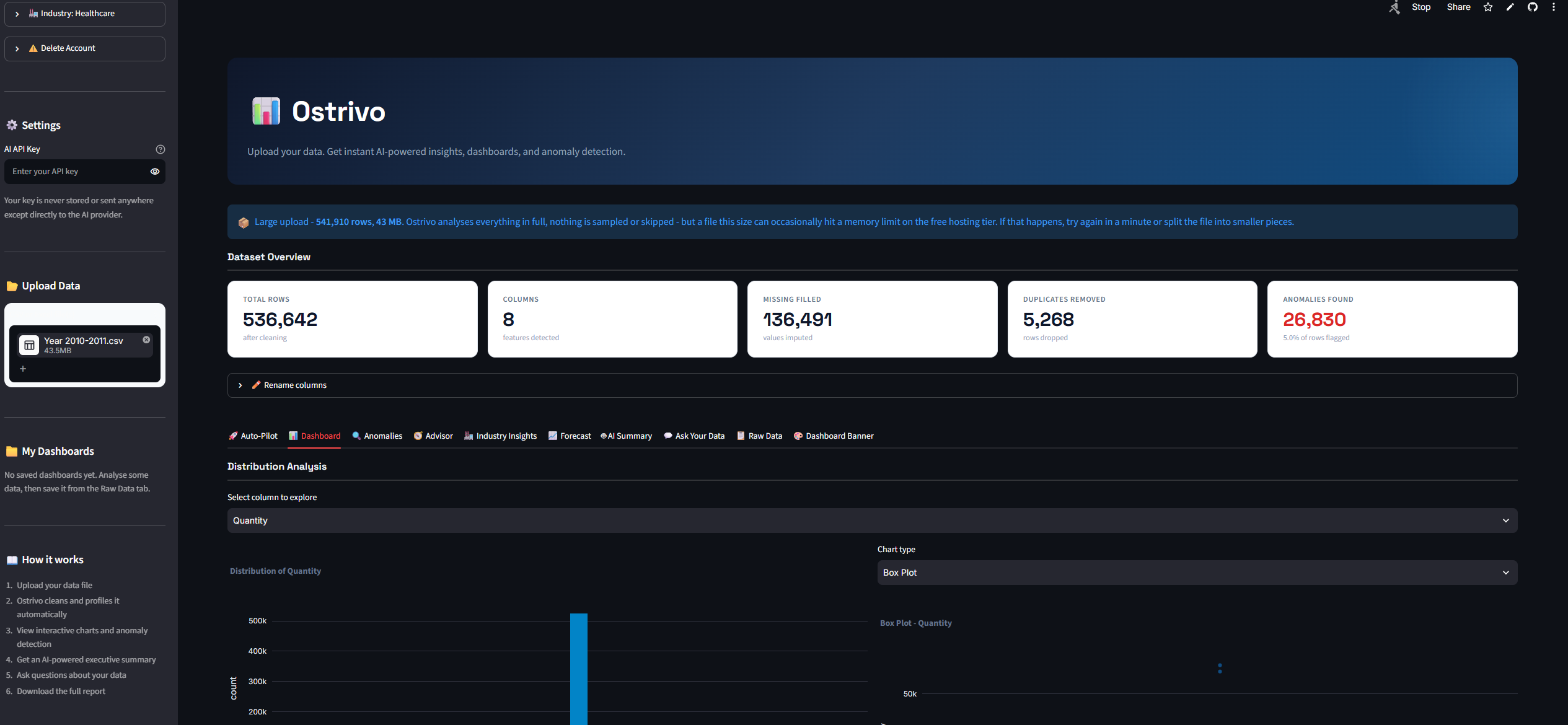The height and width of the screenshot is (725, 1568).
Task: Expand the Industry: Healthcare section
Action: click(x=85, y=14)
